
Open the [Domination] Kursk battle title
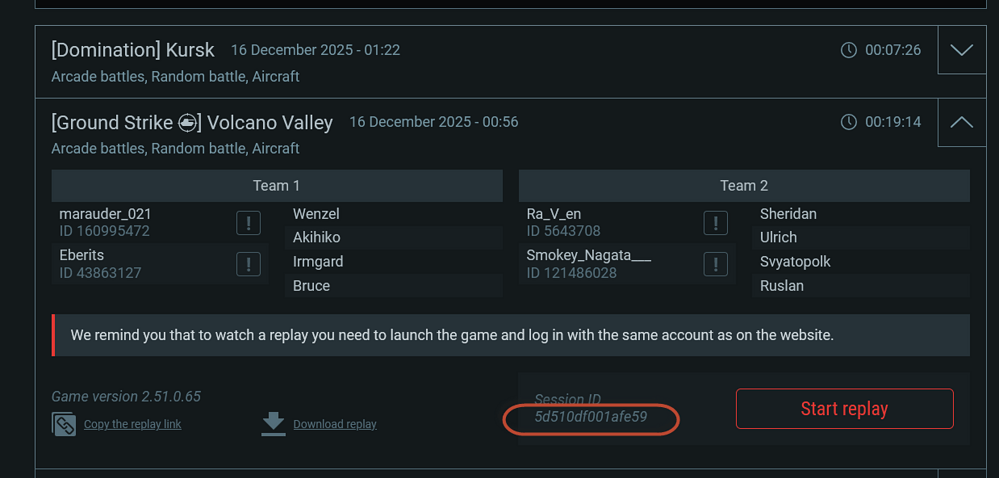point(133,50)
